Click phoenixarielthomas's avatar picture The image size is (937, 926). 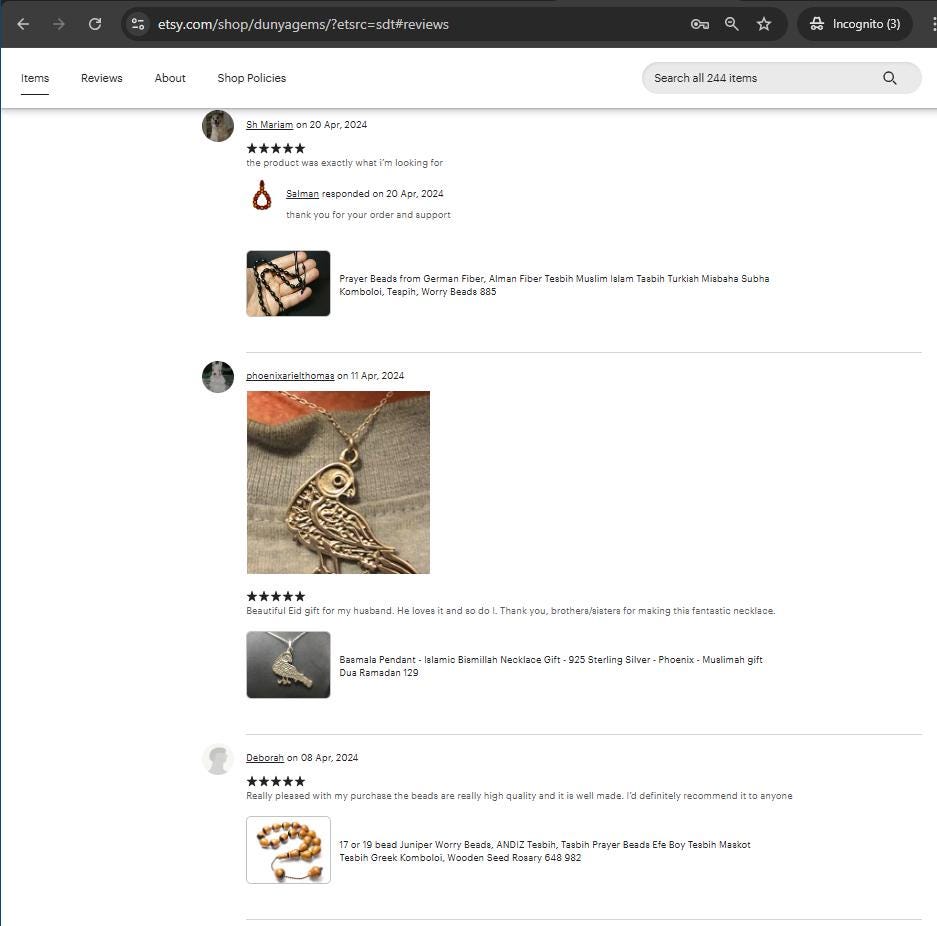(x=218, y=377)
